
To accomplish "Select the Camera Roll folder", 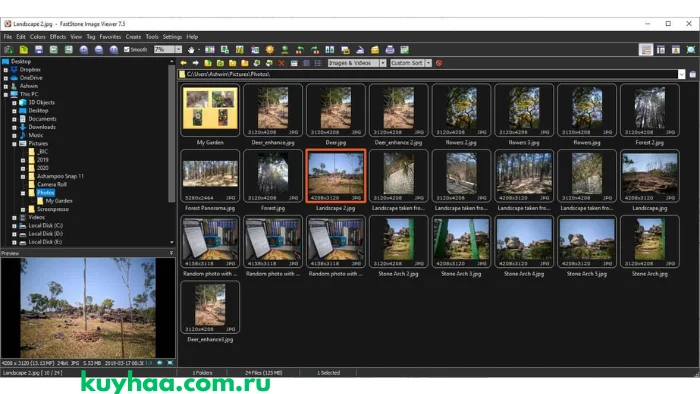I will coord(52,184).
